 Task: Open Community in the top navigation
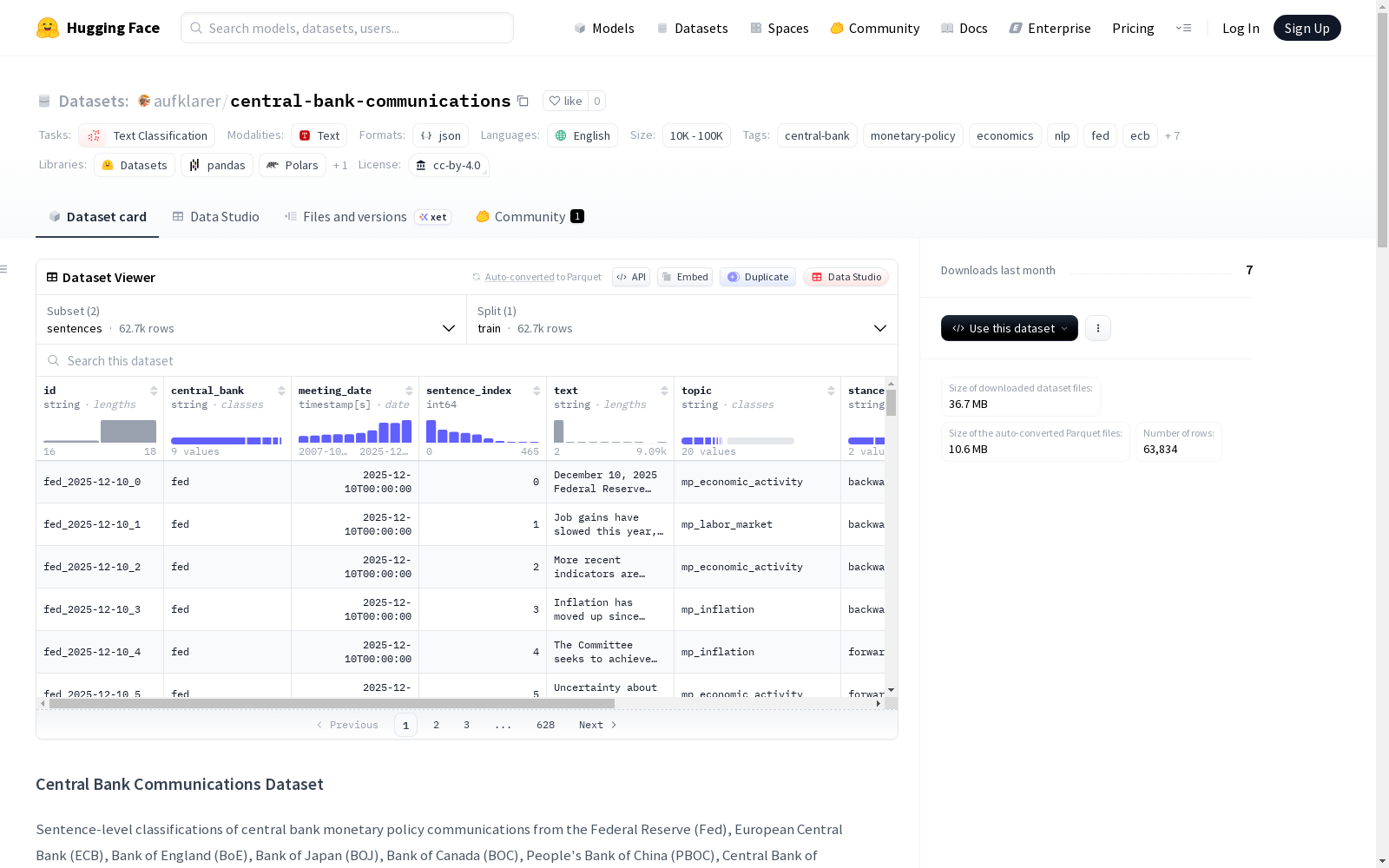coord(875,28)
